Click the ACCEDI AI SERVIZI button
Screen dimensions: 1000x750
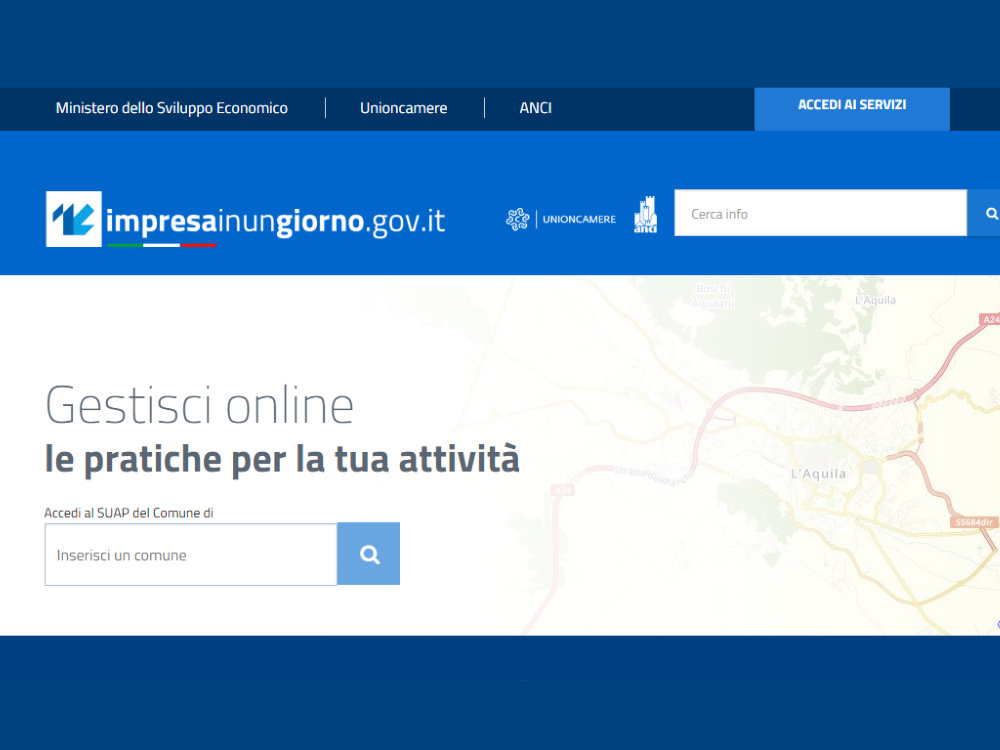[852, 109]
